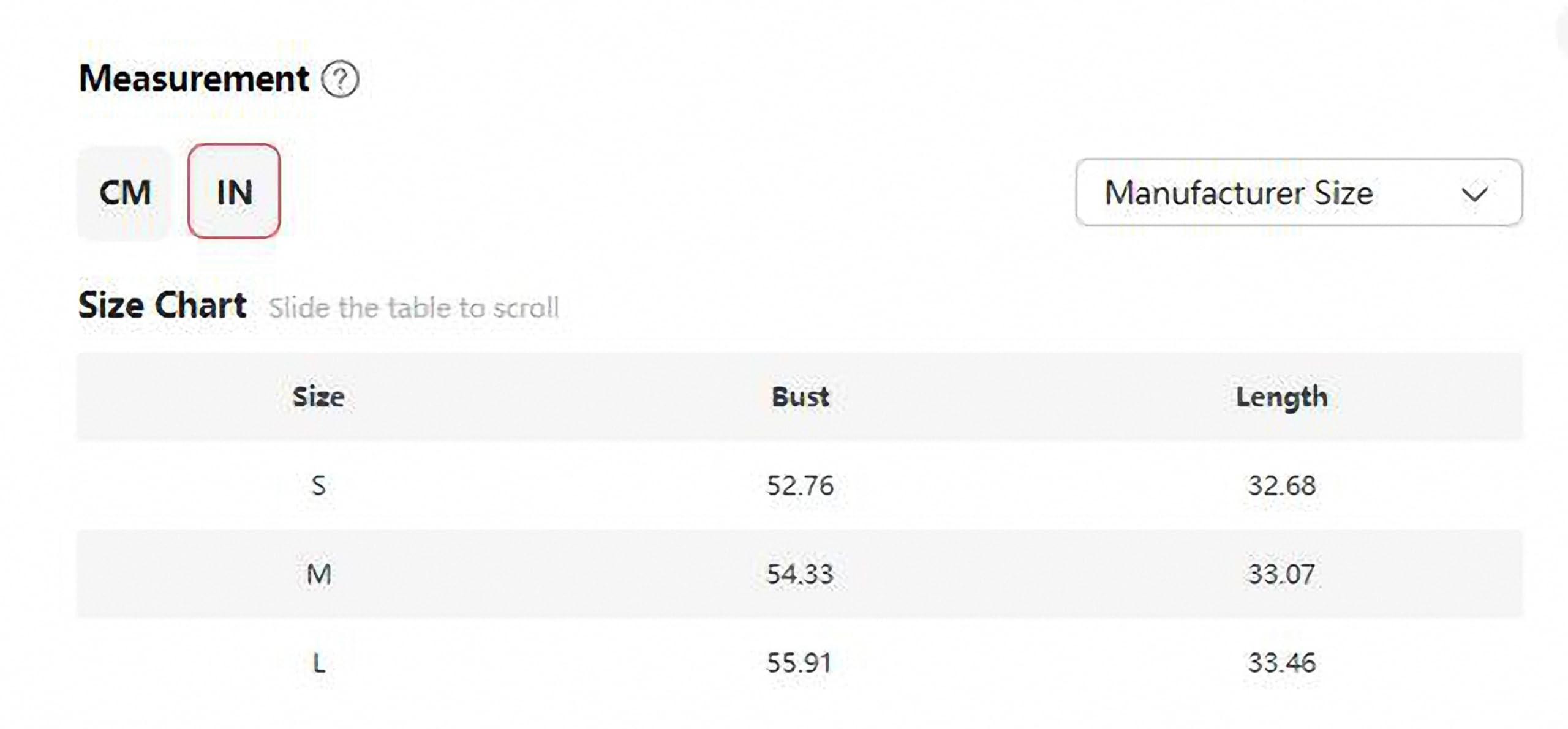The width and height of the screenshot is (1568, 729).
Task: Select the S size row label
Action: 318,486
